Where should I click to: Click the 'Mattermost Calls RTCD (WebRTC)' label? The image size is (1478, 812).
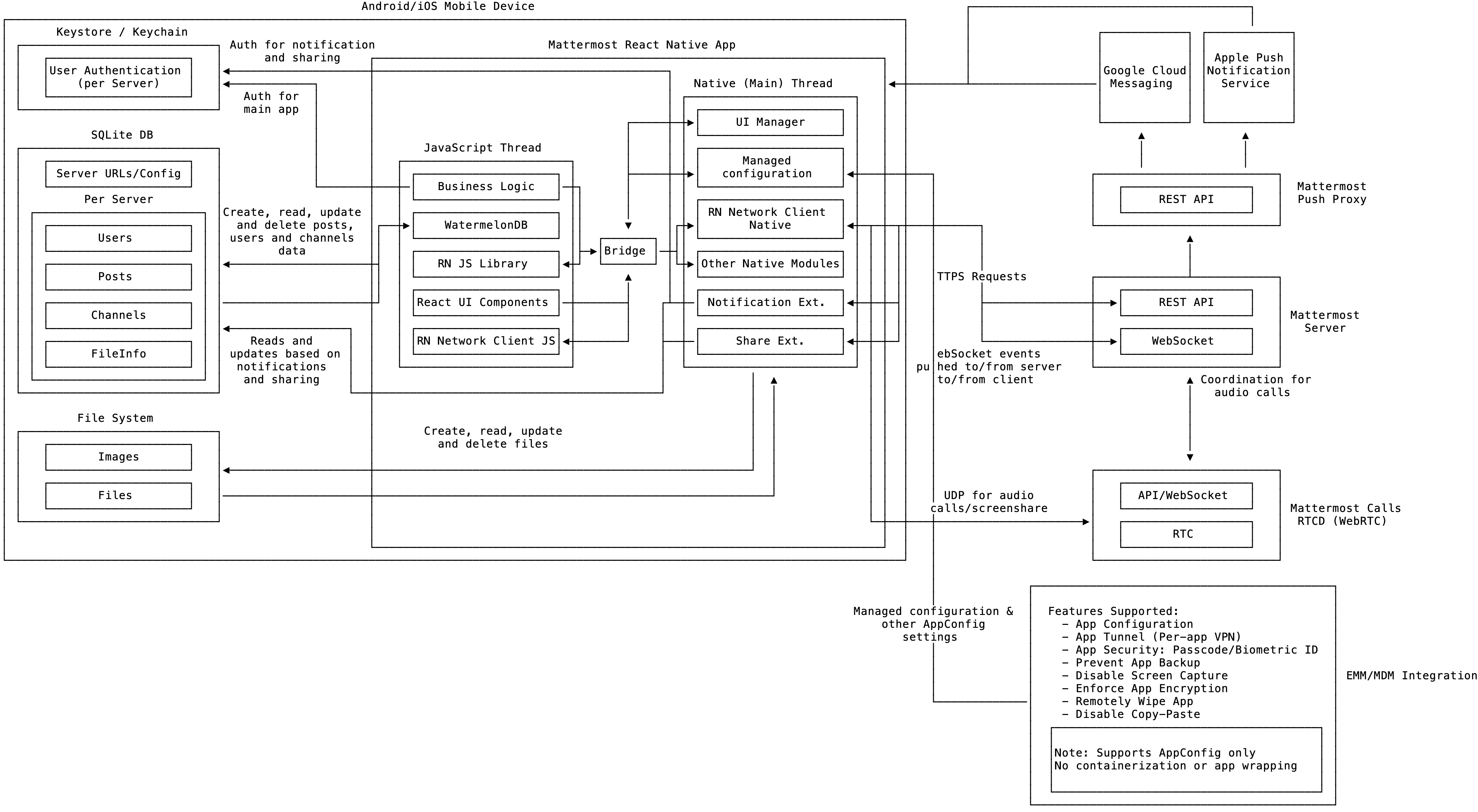[x=1346, y=515]
